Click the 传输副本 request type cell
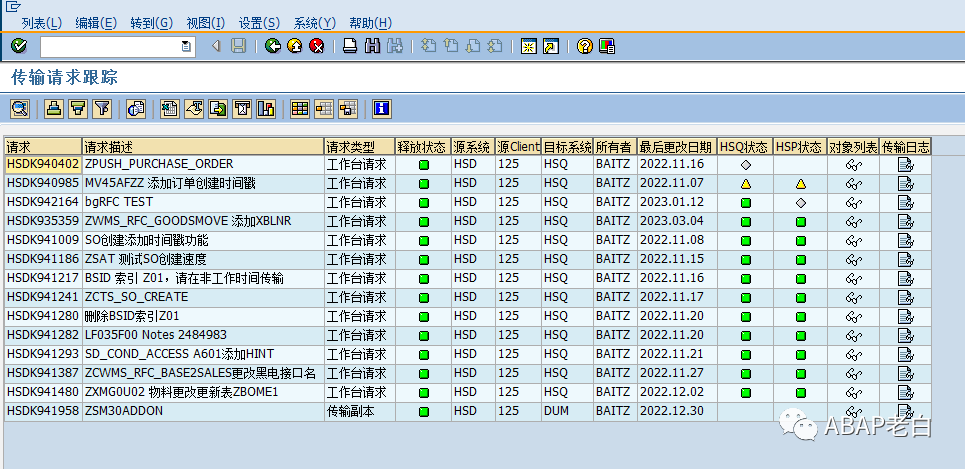Image resolution: width=965 pixels, height=469 pixels. 359,411
